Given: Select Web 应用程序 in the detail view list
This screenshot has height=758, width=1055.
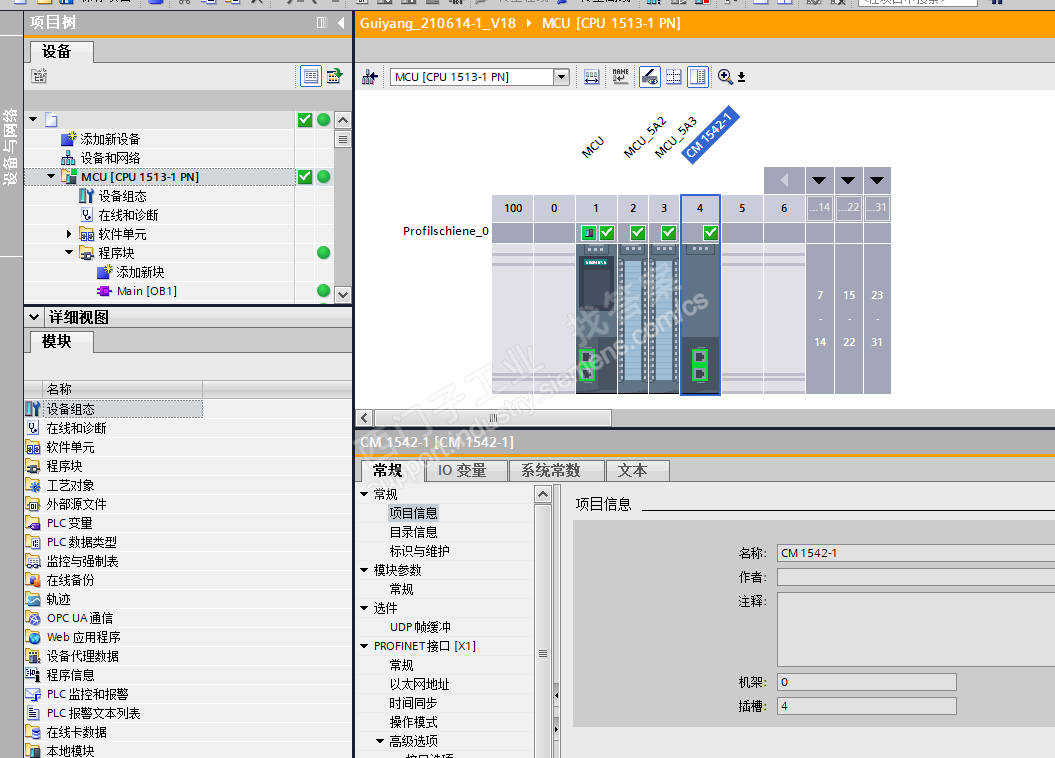Looking at the screenshot, I should pos(83,637).
